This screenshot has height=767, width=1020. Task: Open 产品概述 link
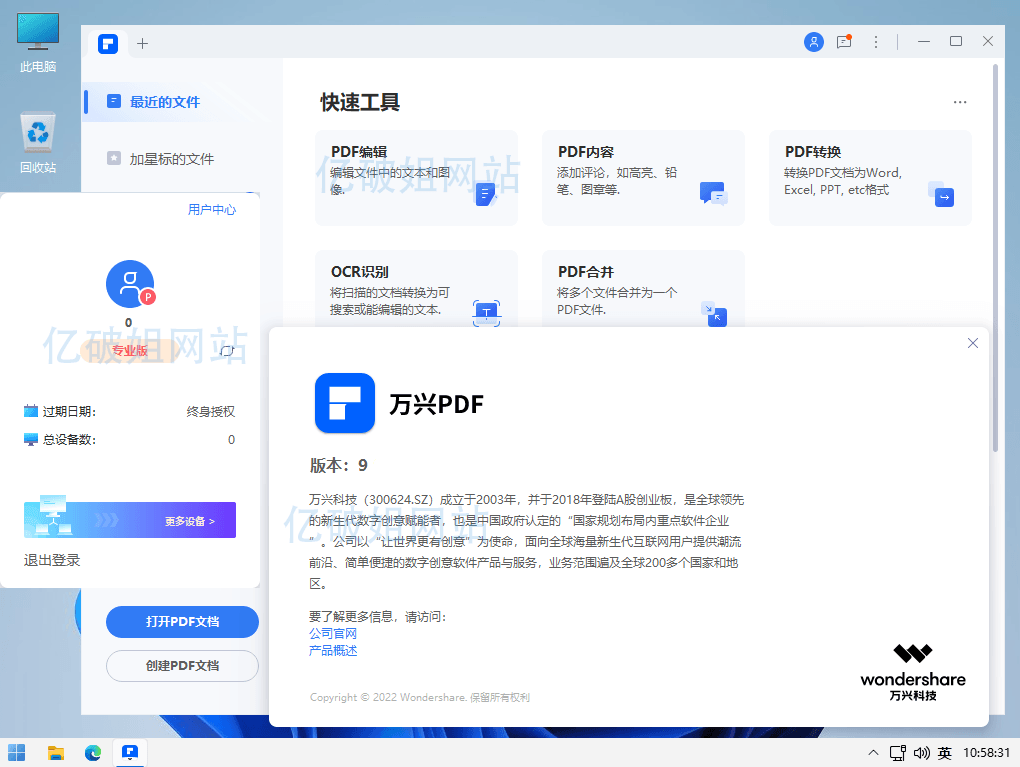coord(333,651)
